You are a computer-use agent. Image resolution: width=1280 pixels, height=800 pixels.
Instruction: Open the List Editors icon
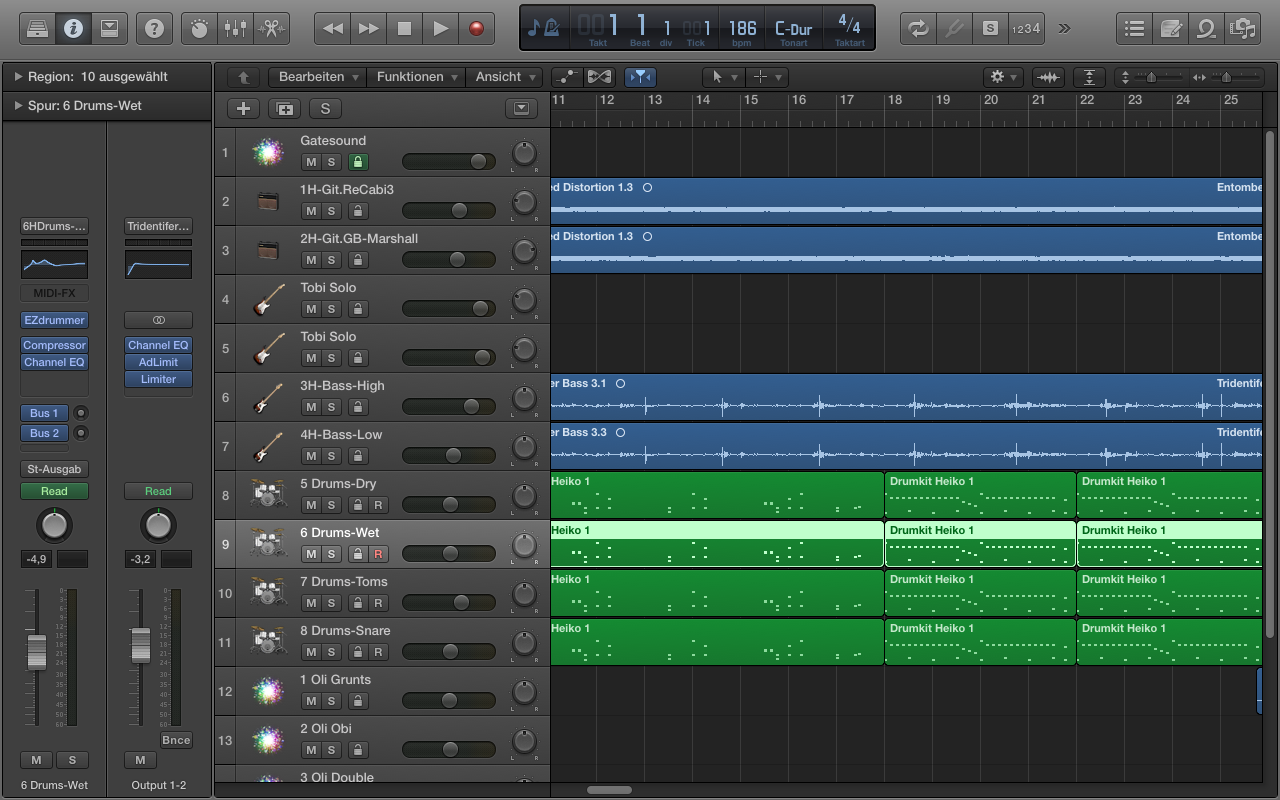1134,28
